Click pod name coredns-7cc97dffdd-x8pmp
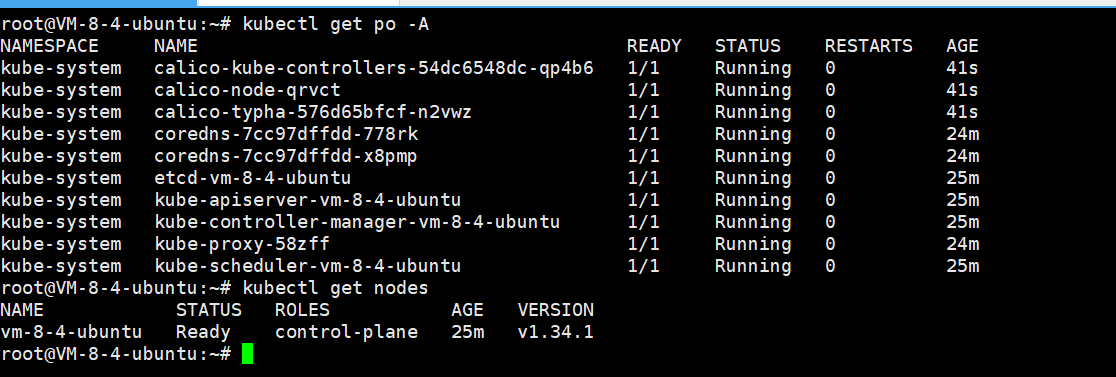This screenshot has height=377, width=1116. [286, 156]
